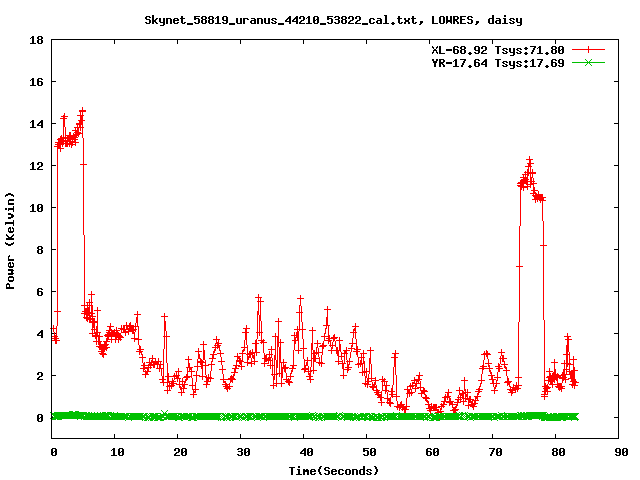
Task: Click y-axis tick label 4
Action: pos(40,334)
